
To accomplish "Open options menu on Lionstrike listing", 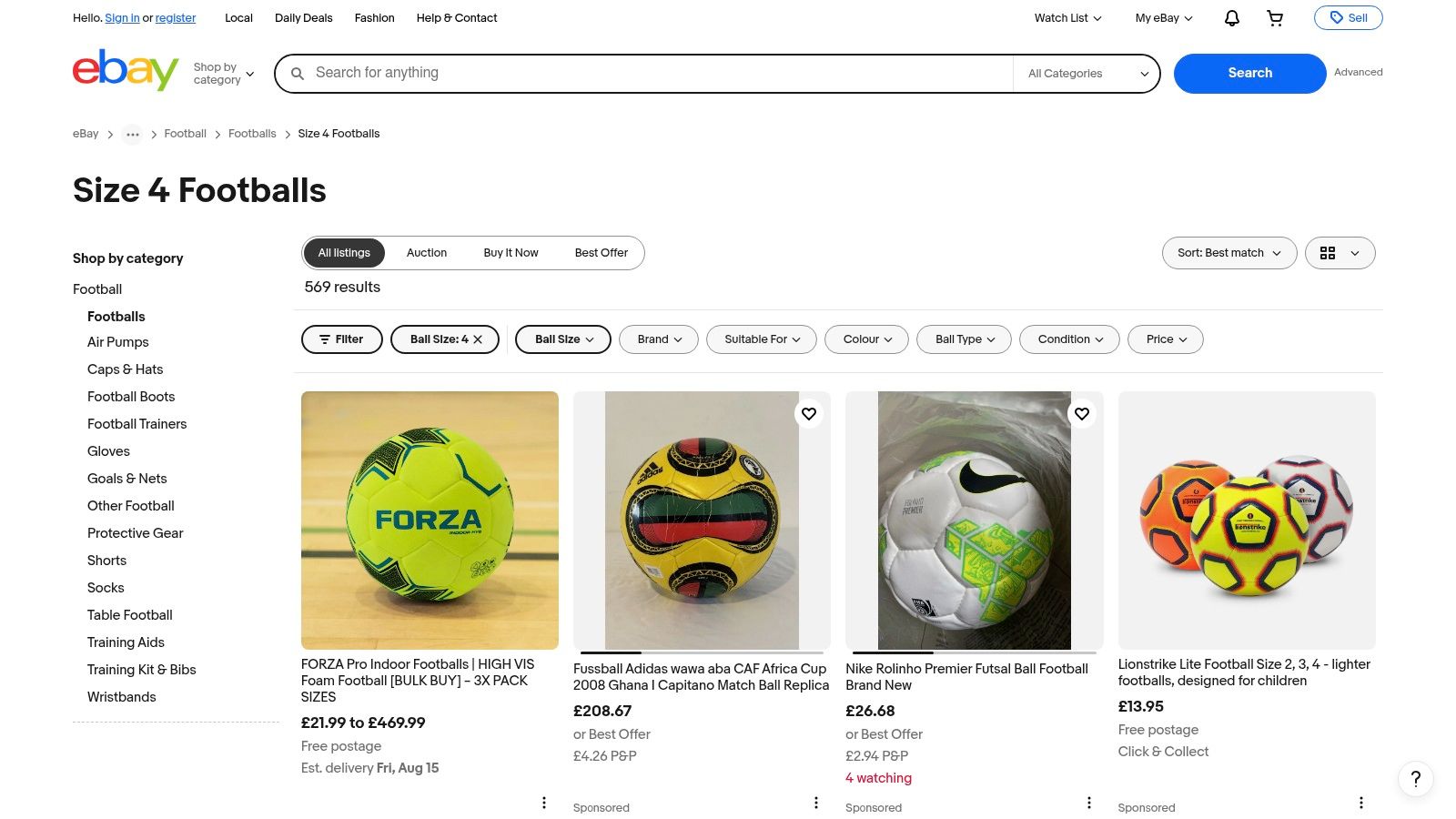I will [x=1361, y=803].
